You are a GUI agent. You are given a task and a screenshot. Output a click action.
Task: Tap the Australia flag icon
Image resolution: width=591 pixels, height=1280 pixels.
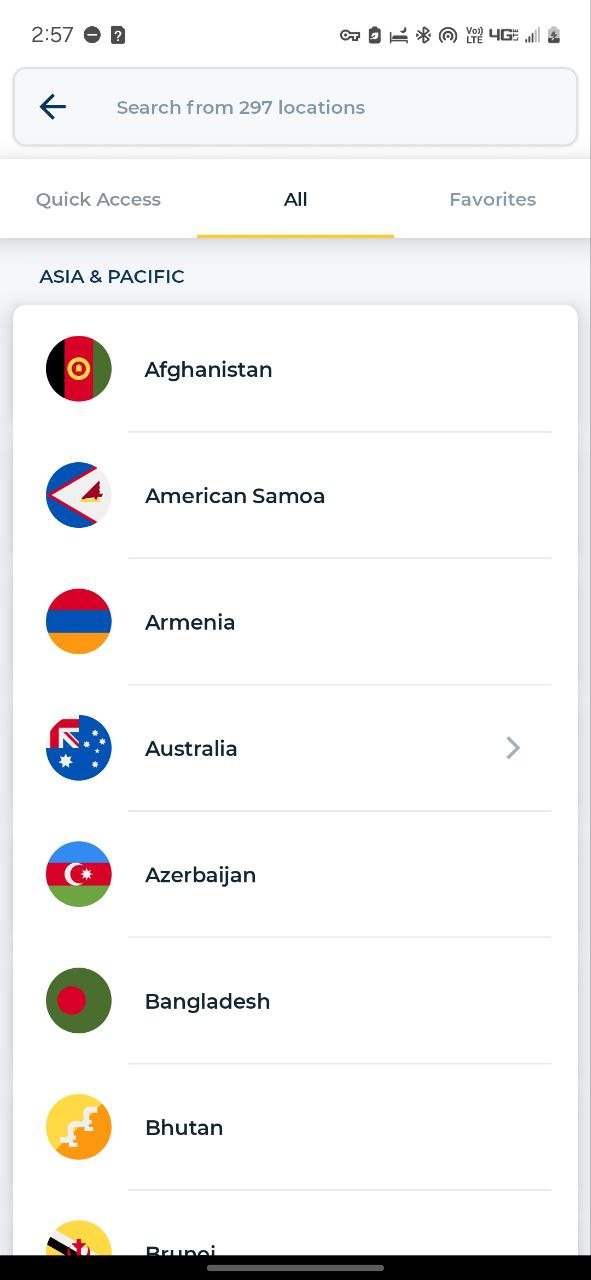[x=79, y=748]
